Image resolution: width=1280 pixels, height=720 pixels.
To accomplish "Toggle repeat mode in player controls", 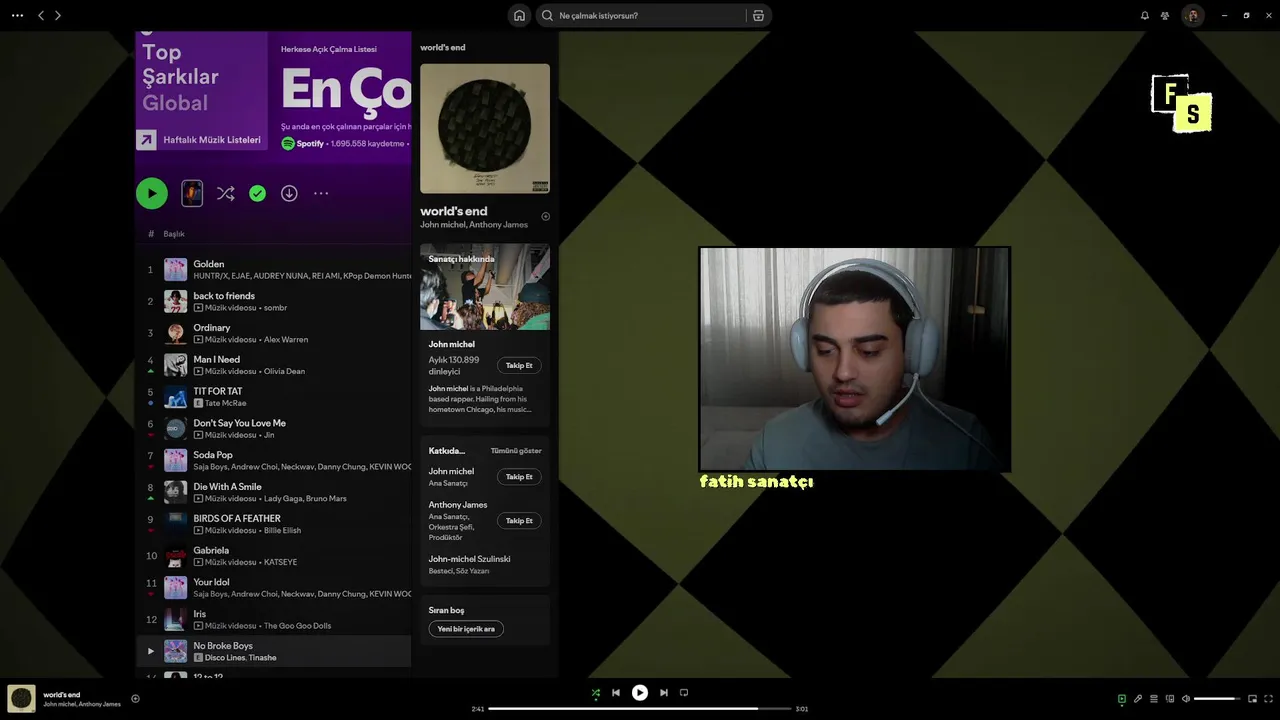I will tap(684, 692).
